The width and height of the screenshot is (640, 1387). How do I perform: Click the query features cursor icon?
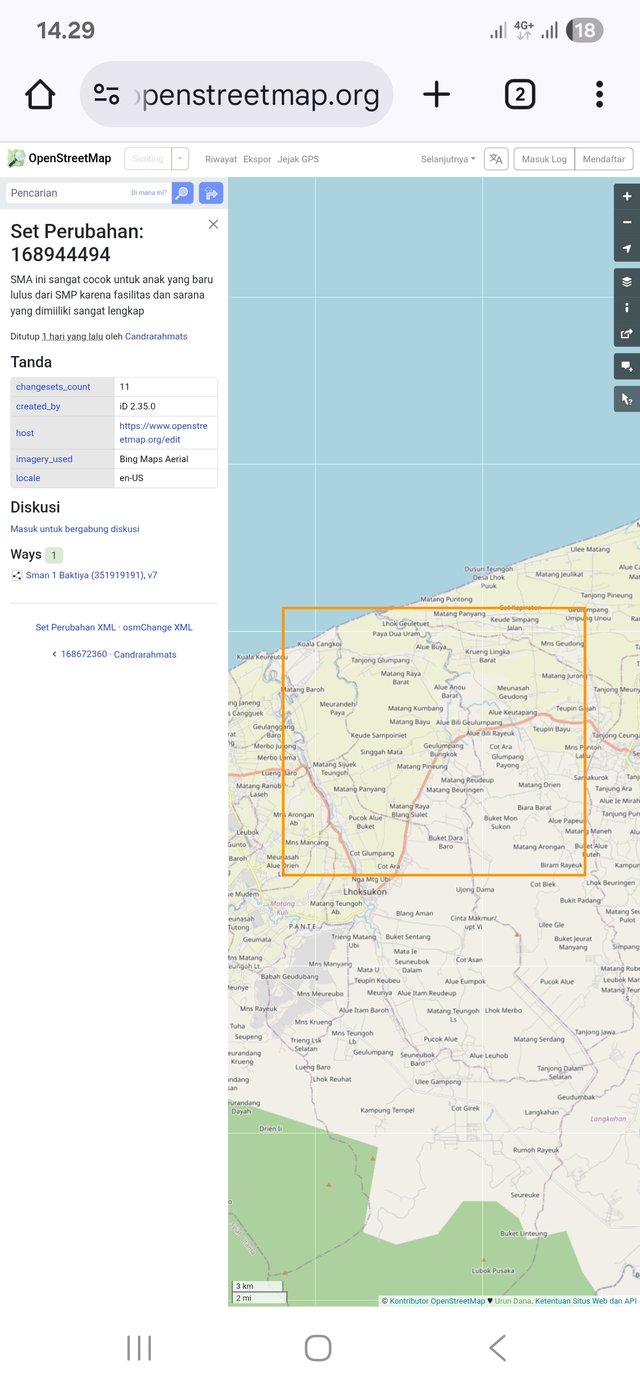pos(627,399)
